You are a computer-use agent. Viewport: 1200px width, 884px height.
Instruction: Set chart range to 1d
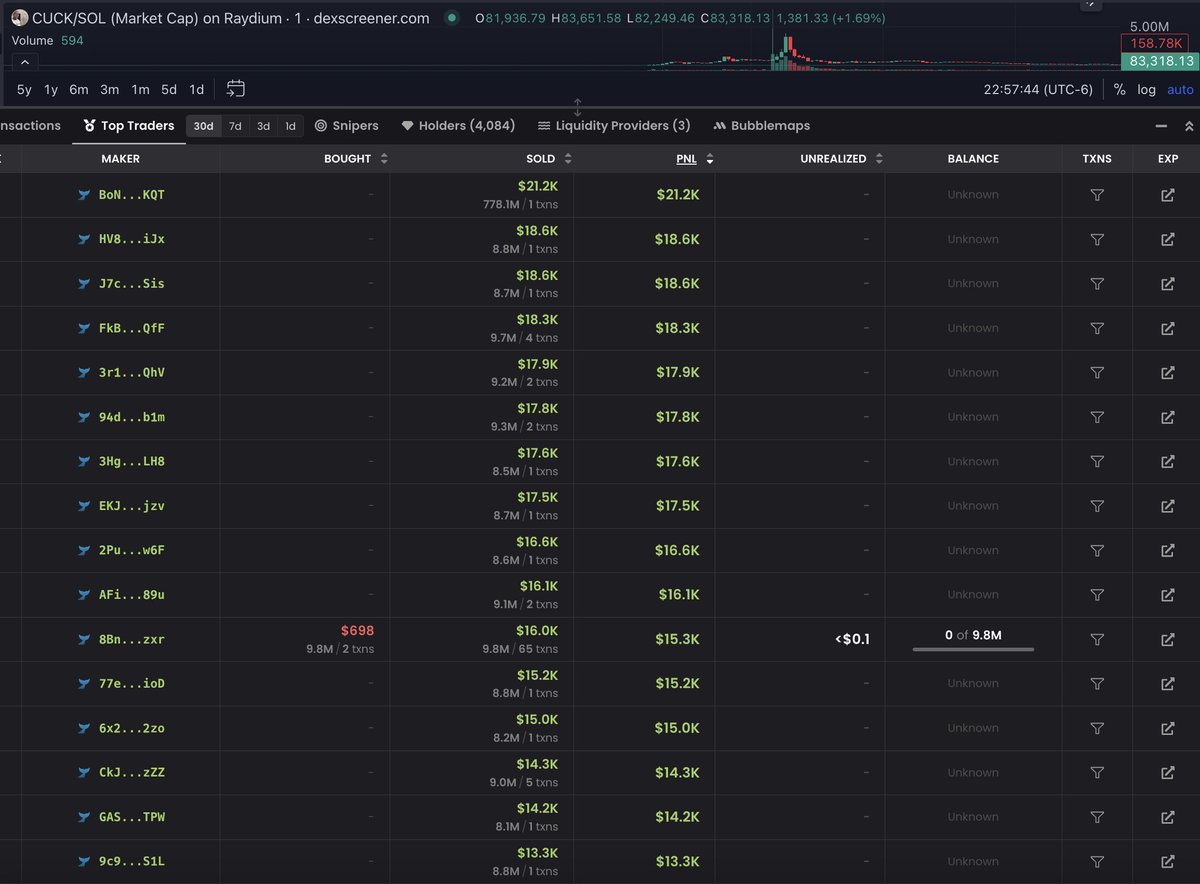(x=197, y=89)
